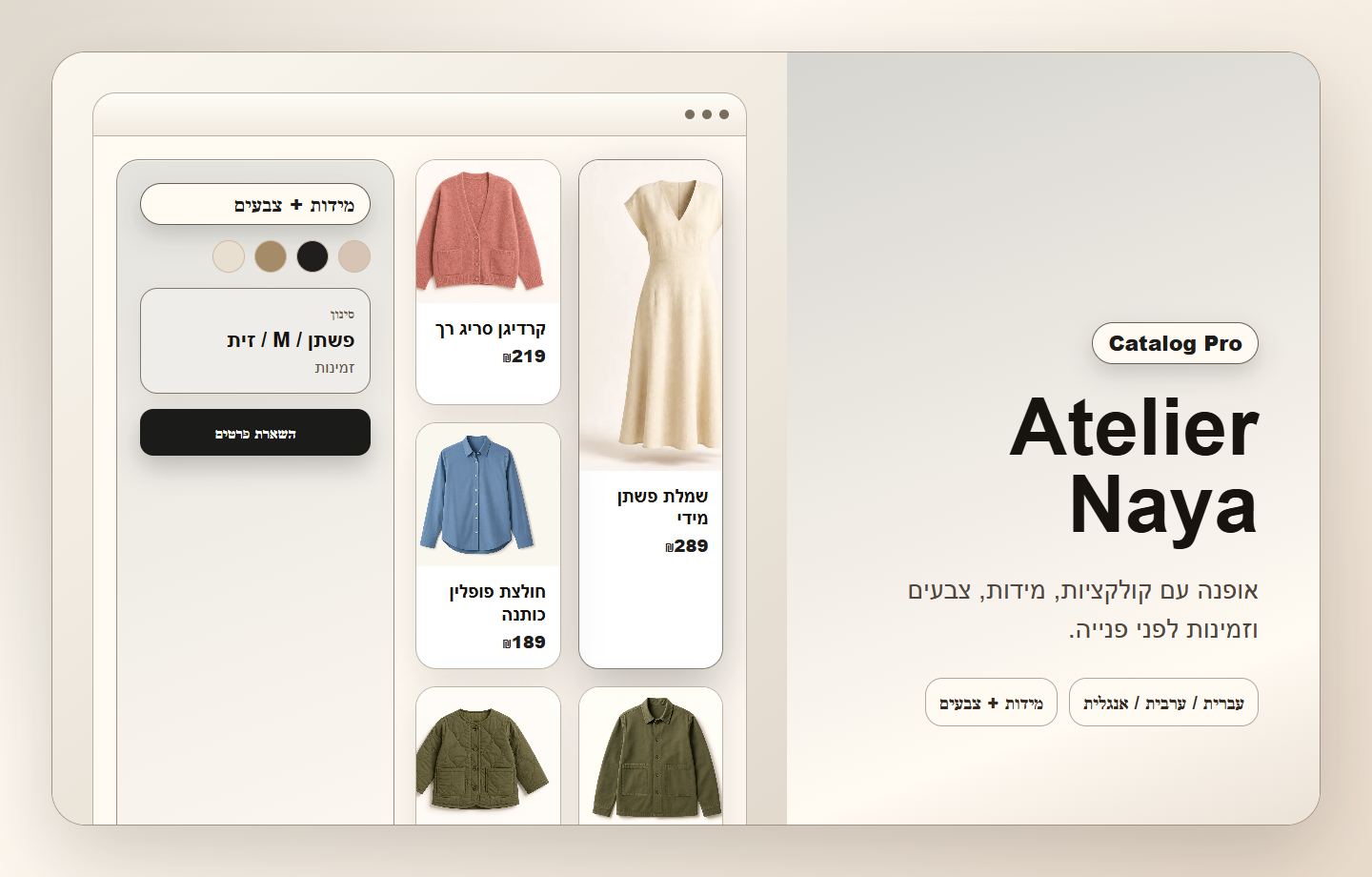Screen dimensions: 1372x877
Task: Select the cream color swatch
Action: point(229,256)
